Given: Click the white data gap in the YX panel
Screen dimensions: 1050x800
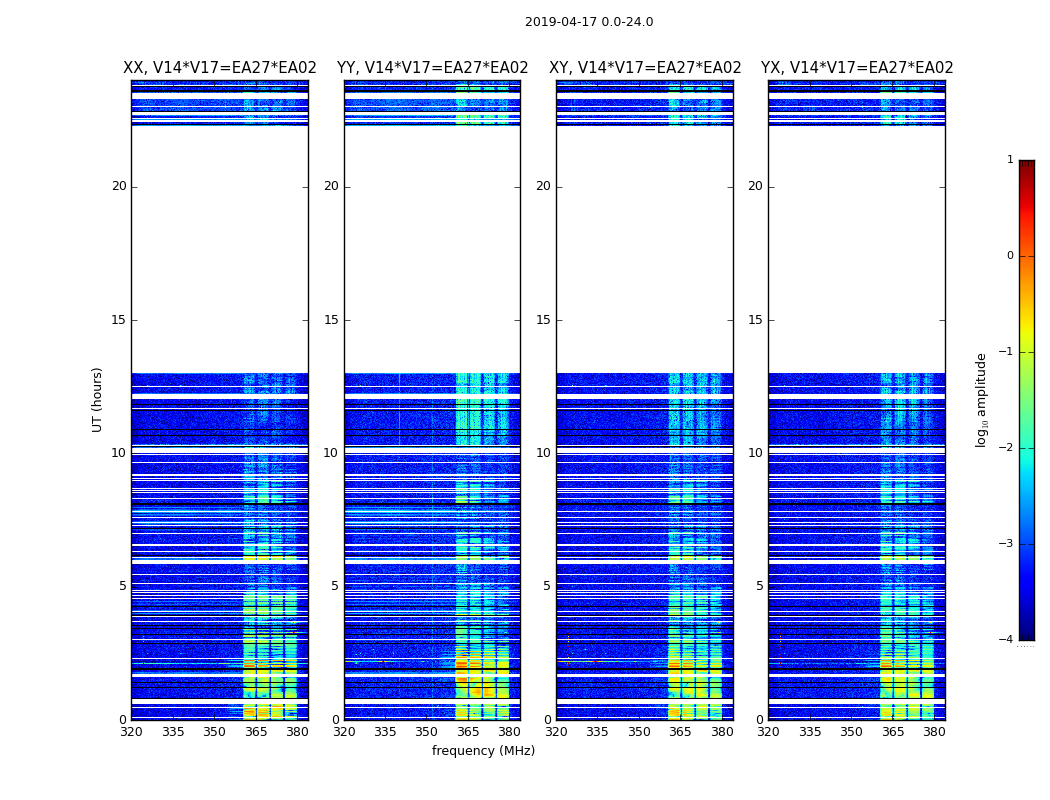Looking at the screenshot, I should click(x=856, y=249).
